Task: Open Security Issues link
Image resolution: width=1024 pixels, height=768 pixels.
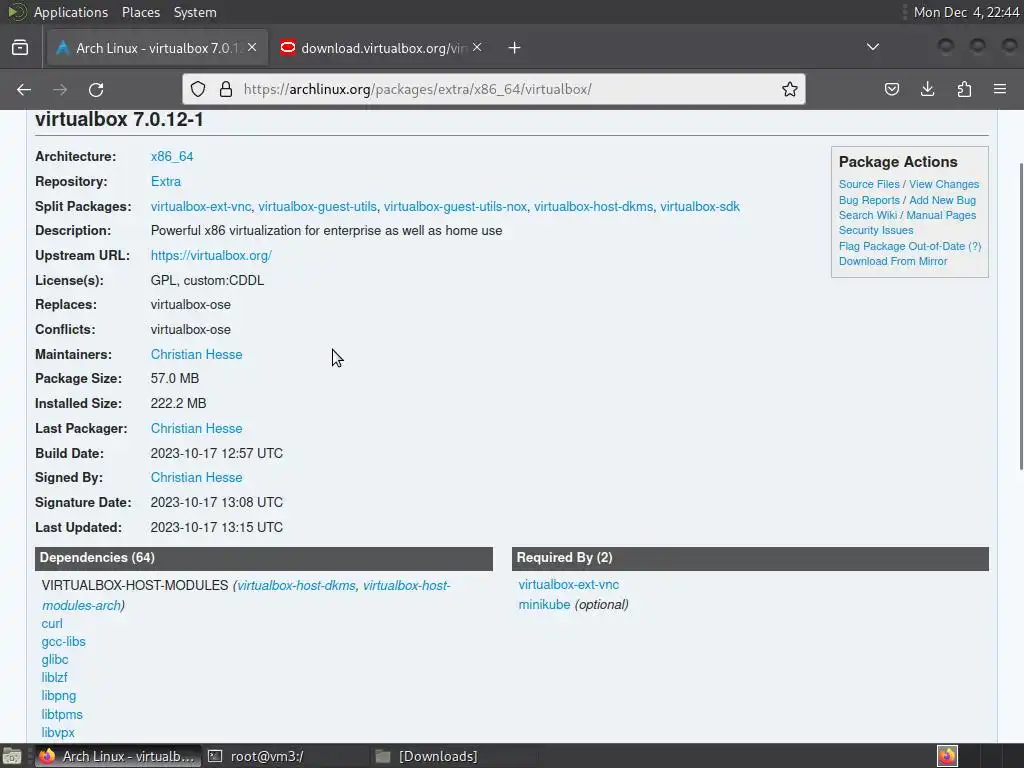Action: tap(876, 230)
